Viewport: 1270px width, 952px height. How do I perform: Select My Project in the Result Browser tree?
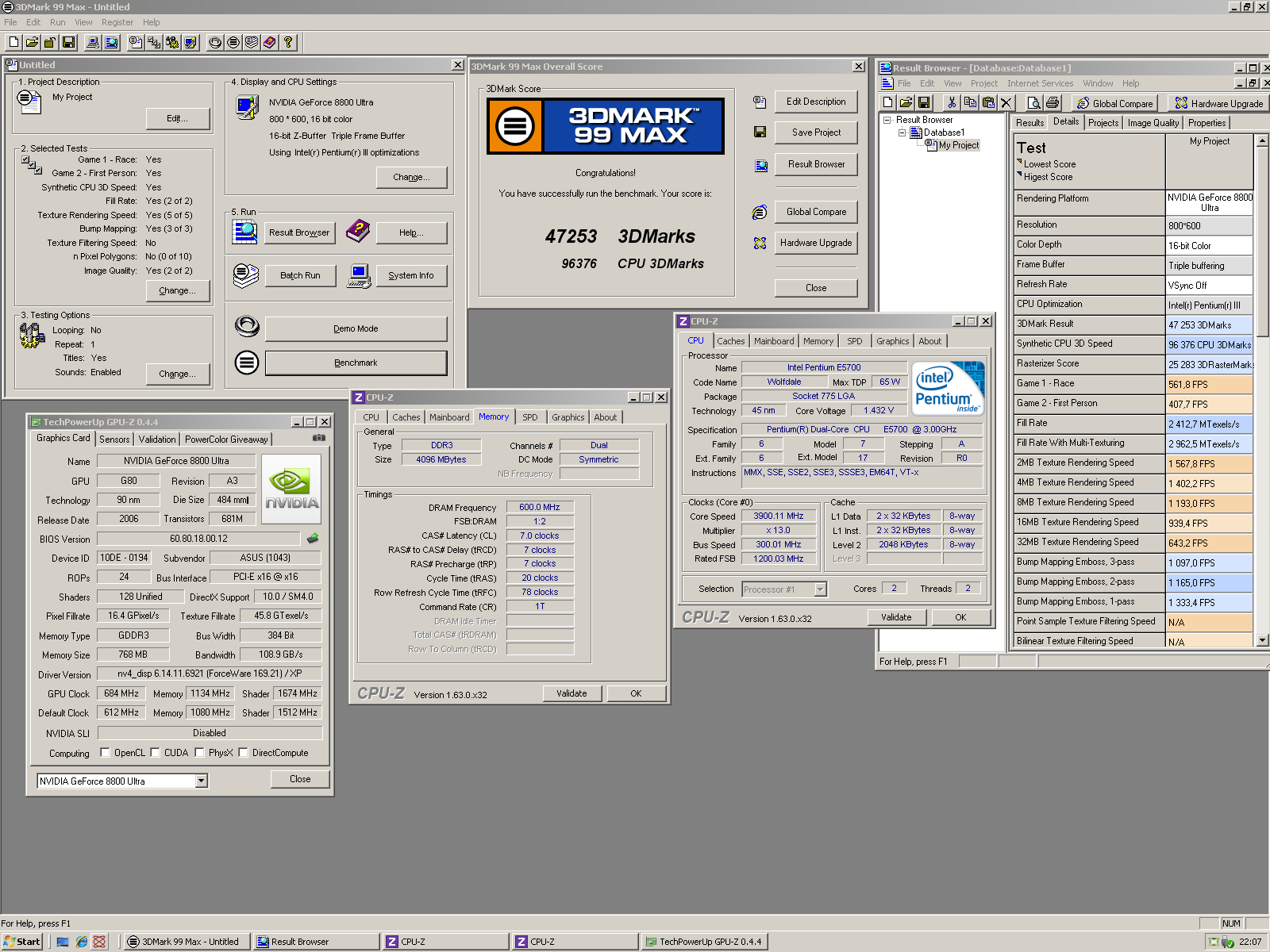pos(959,145)
